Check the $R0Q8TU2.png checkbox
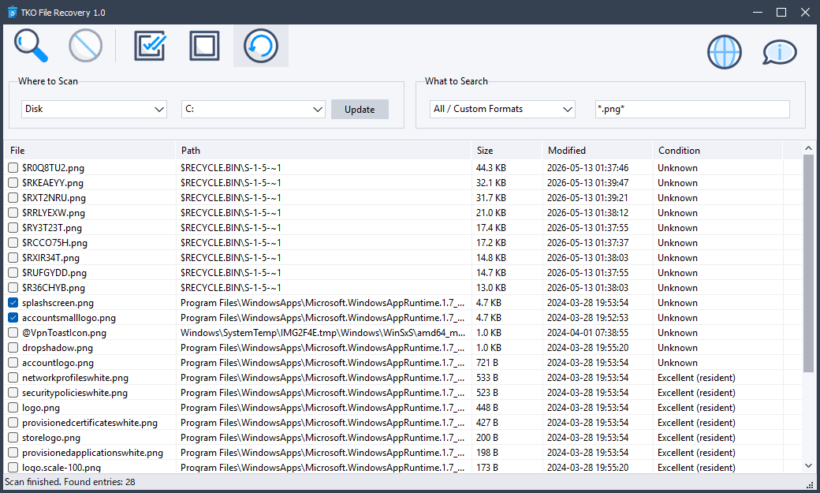Viewport: 820px width, 493px height. 13,168
